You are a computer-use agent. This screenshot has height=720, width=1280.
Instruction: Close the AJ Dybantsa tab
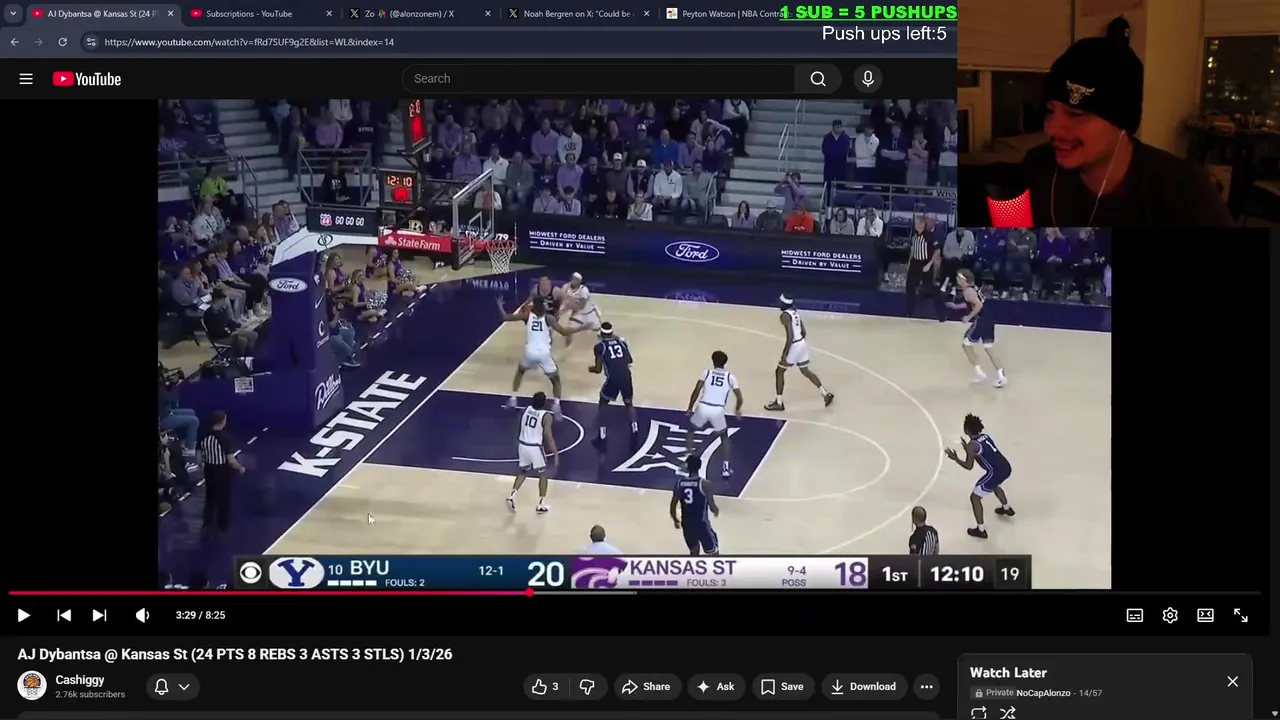pos(170,14)
